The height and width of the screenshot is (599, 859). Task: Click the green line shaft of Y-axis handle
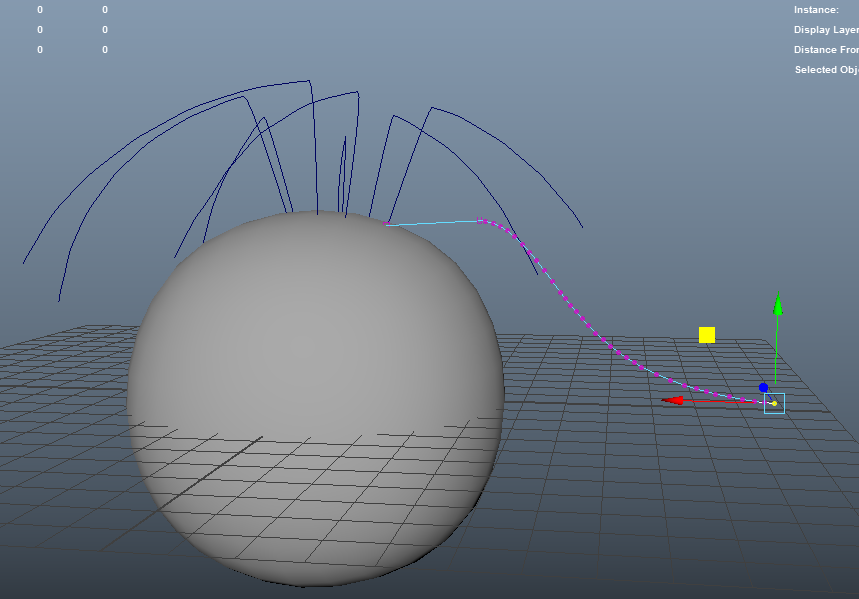777,345
